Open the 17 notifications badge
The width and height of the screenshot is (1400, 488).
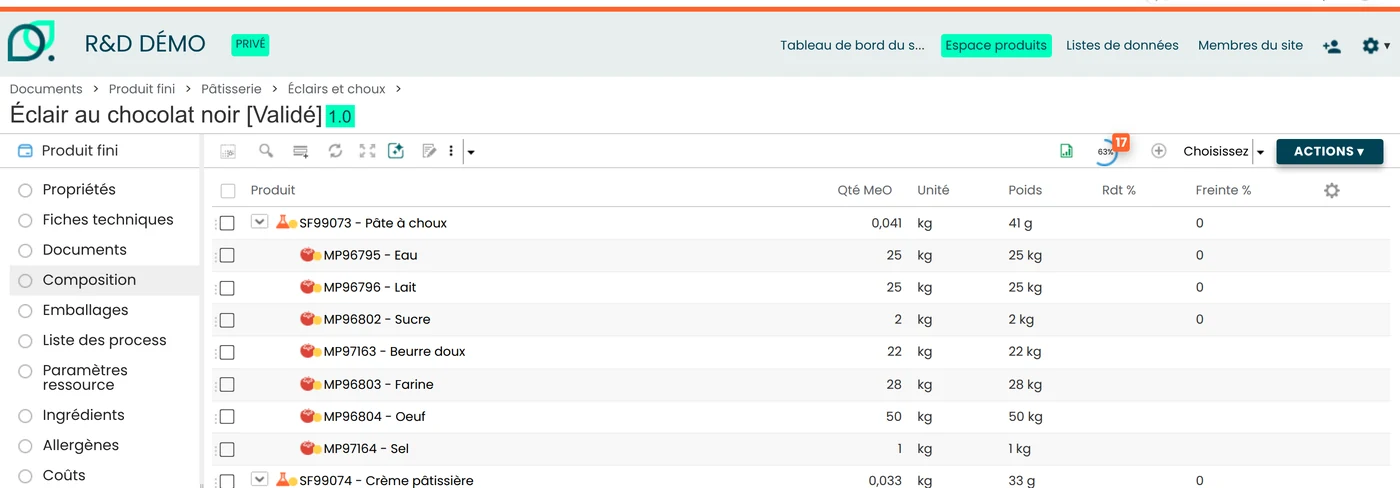[x=1121, y=142]
